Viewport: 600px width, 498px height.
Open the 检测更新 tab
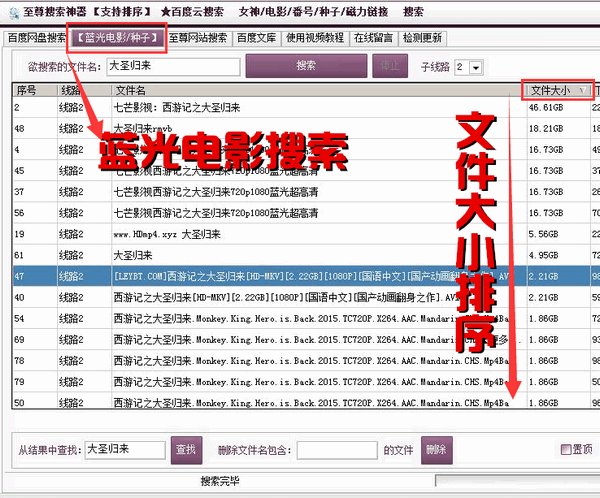point(422,38)
